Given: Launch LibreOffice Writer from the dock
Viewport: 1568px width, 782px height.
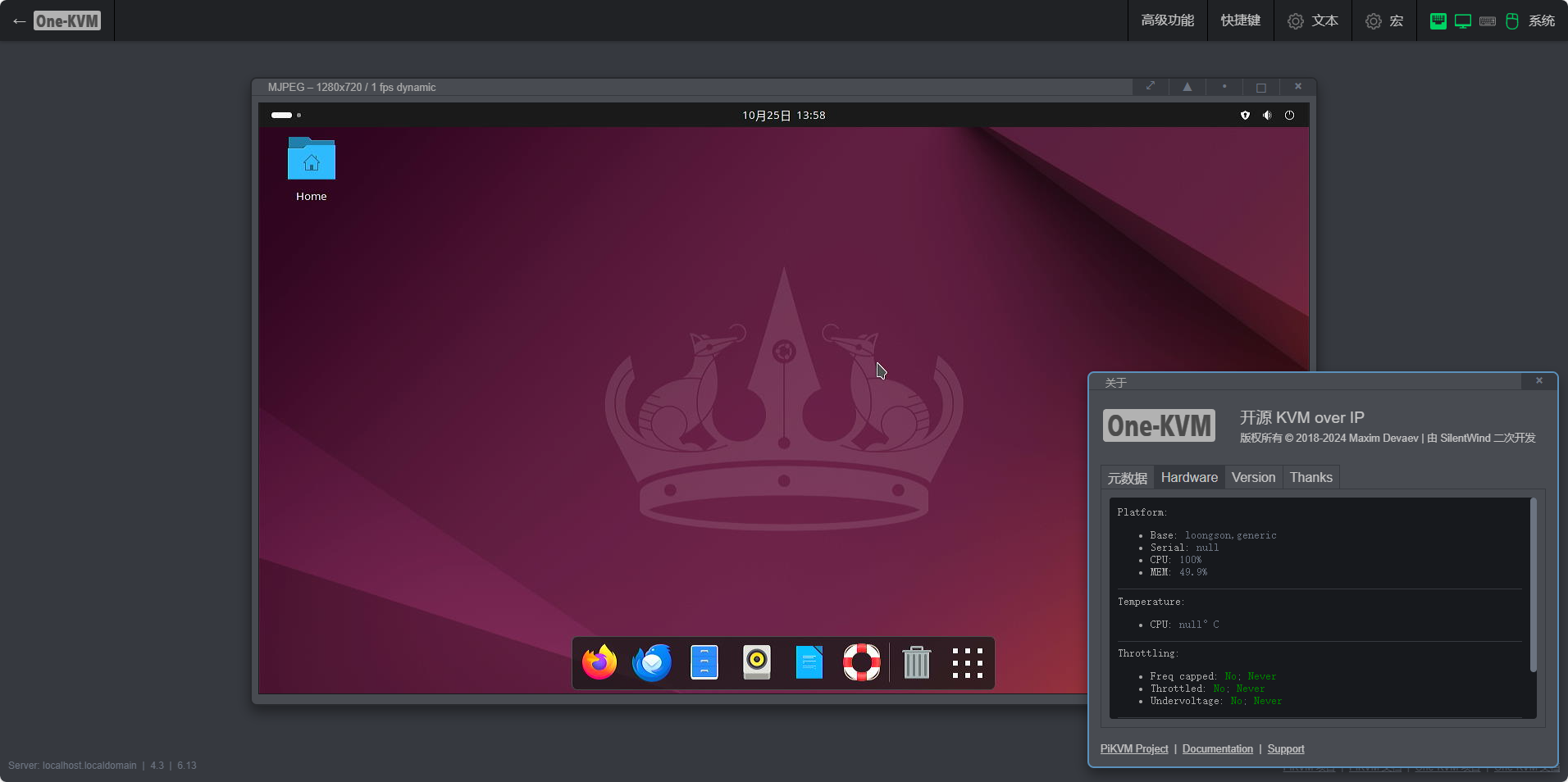Looking at the screenshot, I should click(x=809, y=662).
